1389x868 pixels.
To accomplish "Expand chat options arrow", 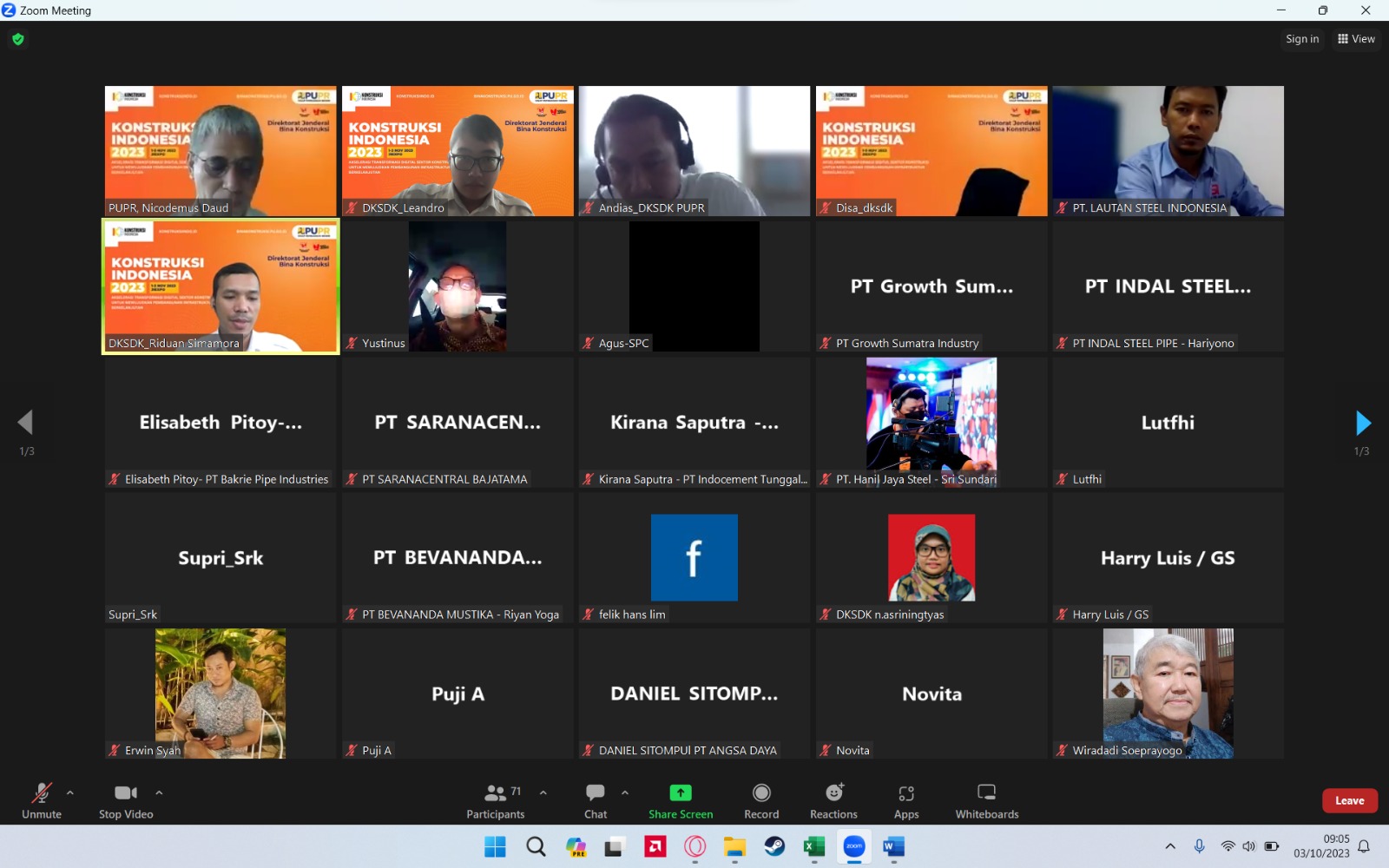I will [x=625, y=792].
